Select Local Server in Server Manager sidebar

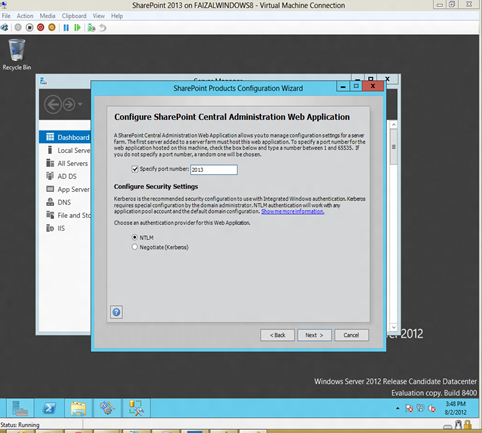coord(65,150)
